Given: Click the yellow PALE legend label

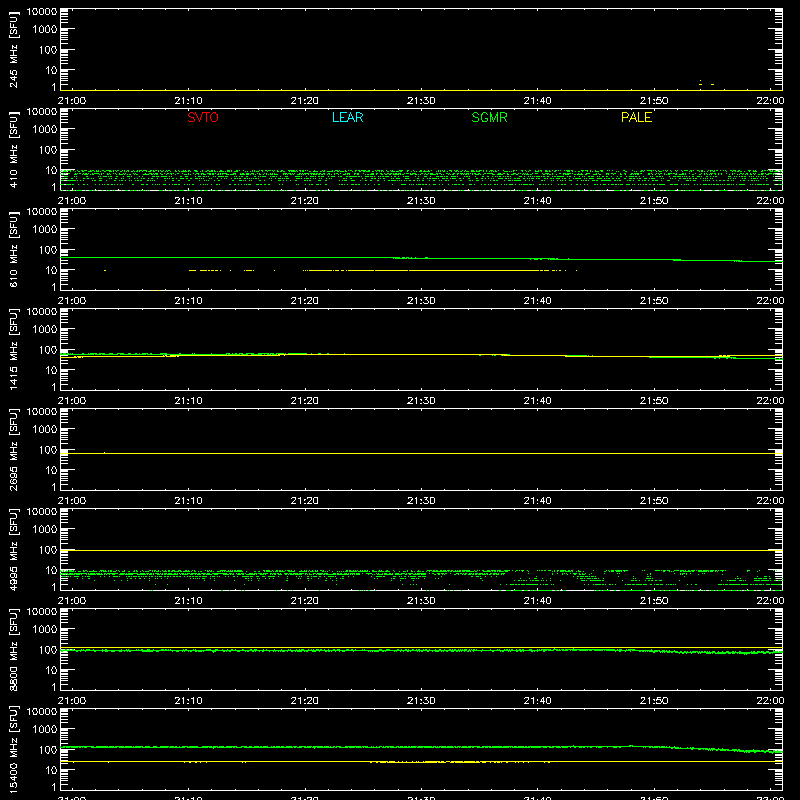Looking at the screenshot, I should coord(636,117).
